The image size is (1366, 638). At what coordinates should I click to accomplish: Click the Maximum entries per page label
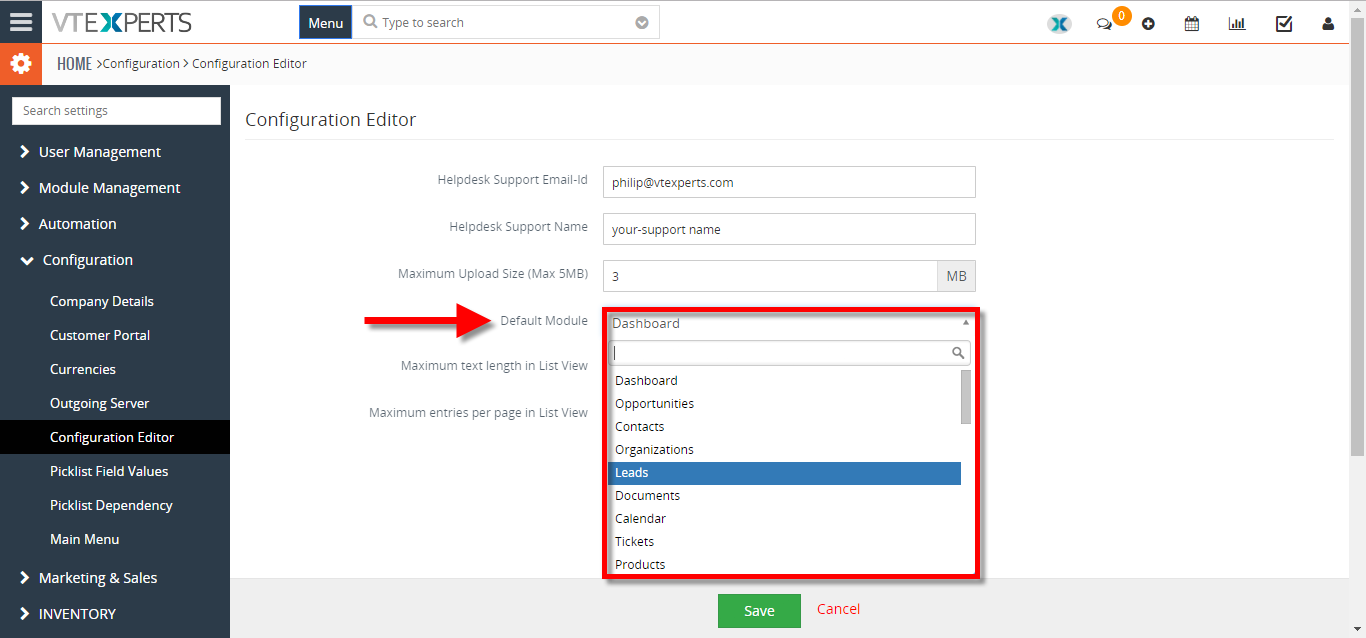(x=478, y=412)
